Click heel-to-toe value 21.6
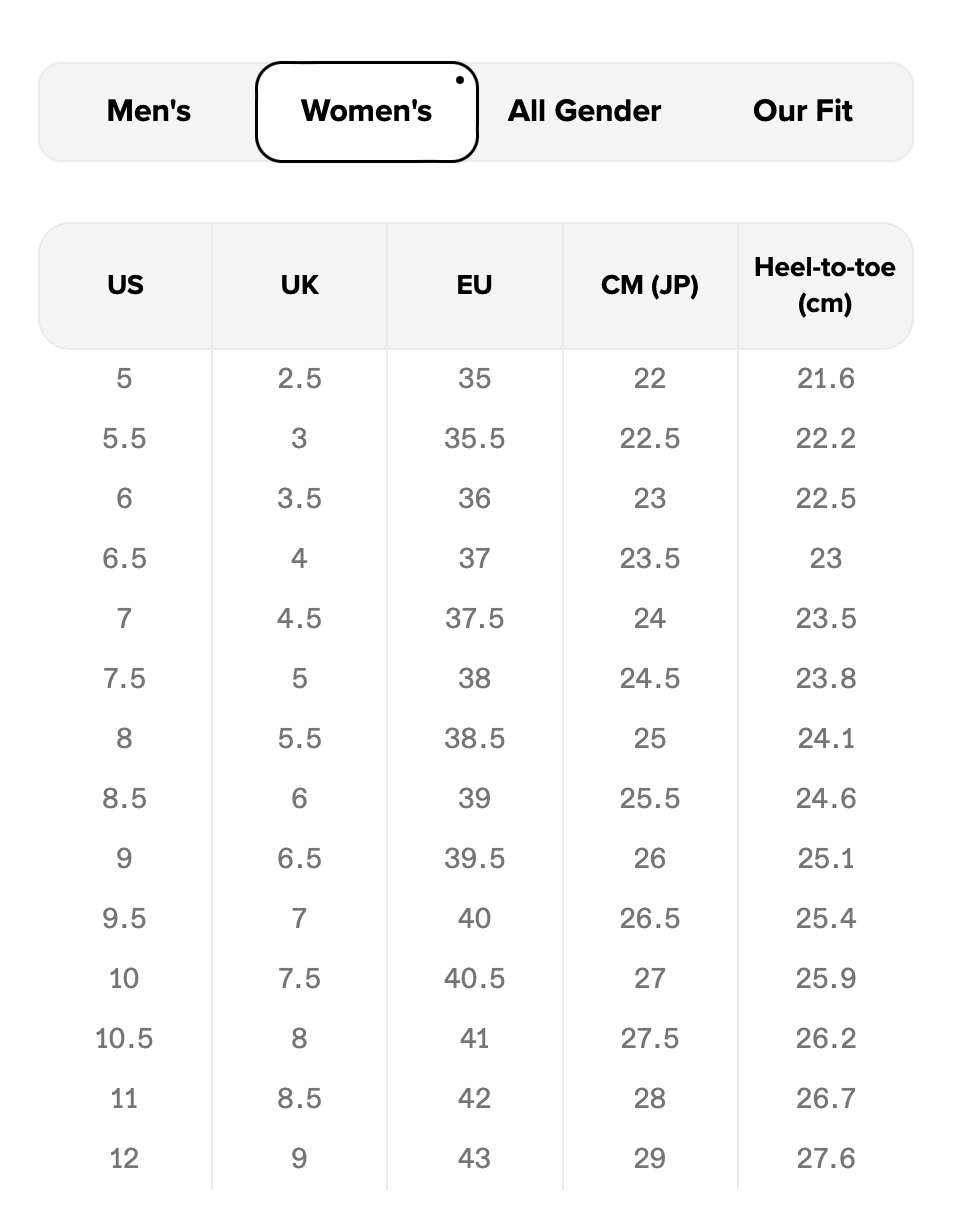Screen dimensions: 956x1220 tap(825, 379)
